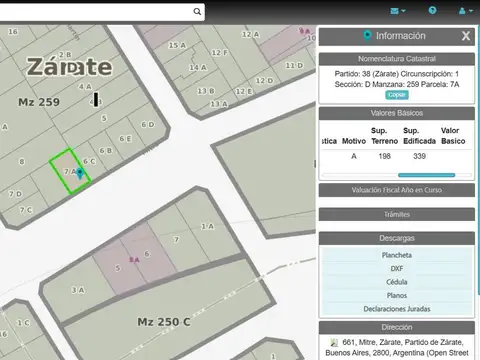Expand the Trámites section
This screenshot has height=360, width=480.
point(397,214)
